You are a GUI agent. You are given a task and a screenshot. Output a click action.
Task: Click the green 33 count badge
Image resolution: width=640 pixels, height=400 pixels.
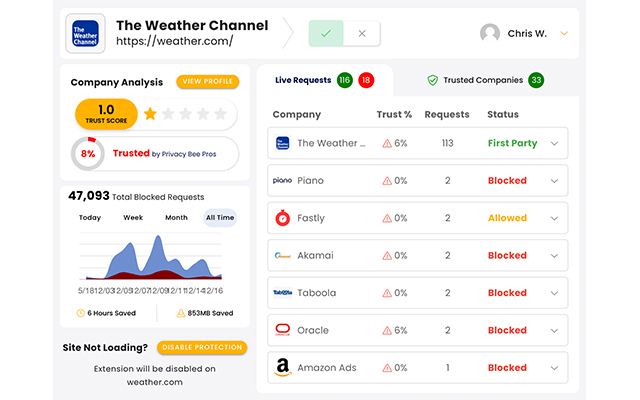(536, 80)
